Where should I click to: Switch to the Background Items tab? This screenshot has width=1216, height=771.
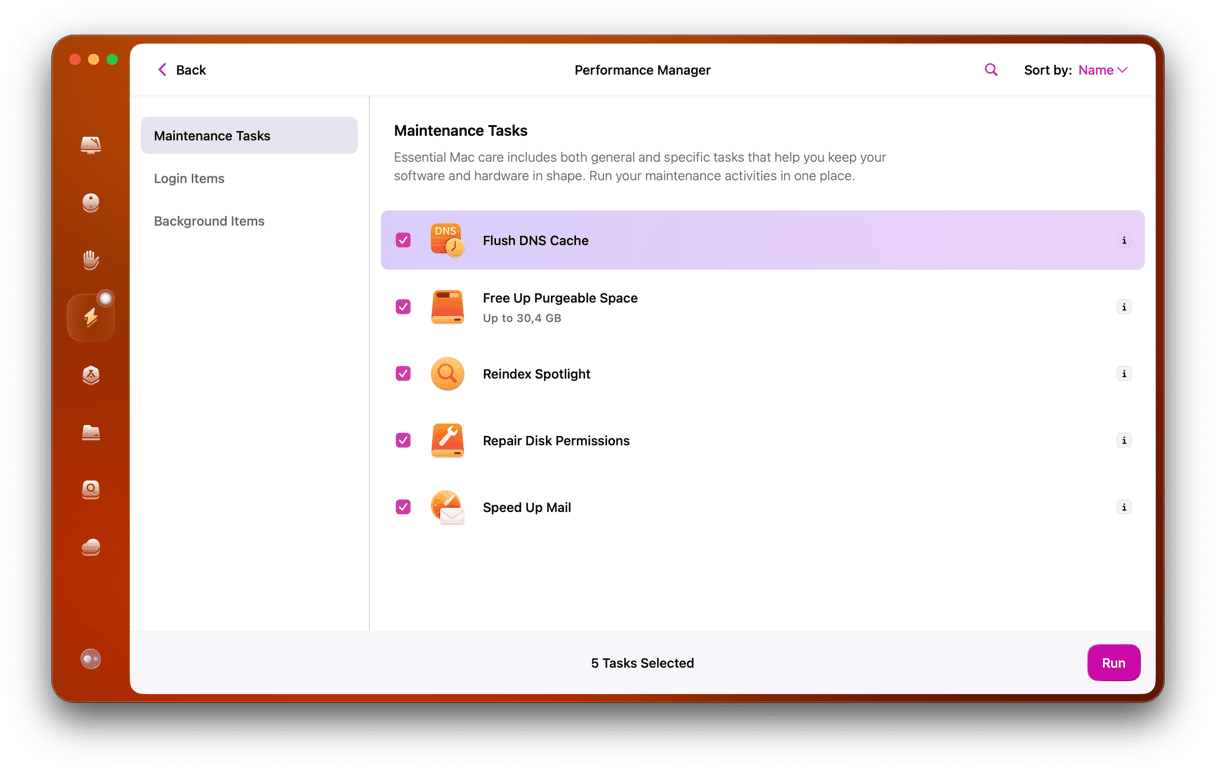209,221
